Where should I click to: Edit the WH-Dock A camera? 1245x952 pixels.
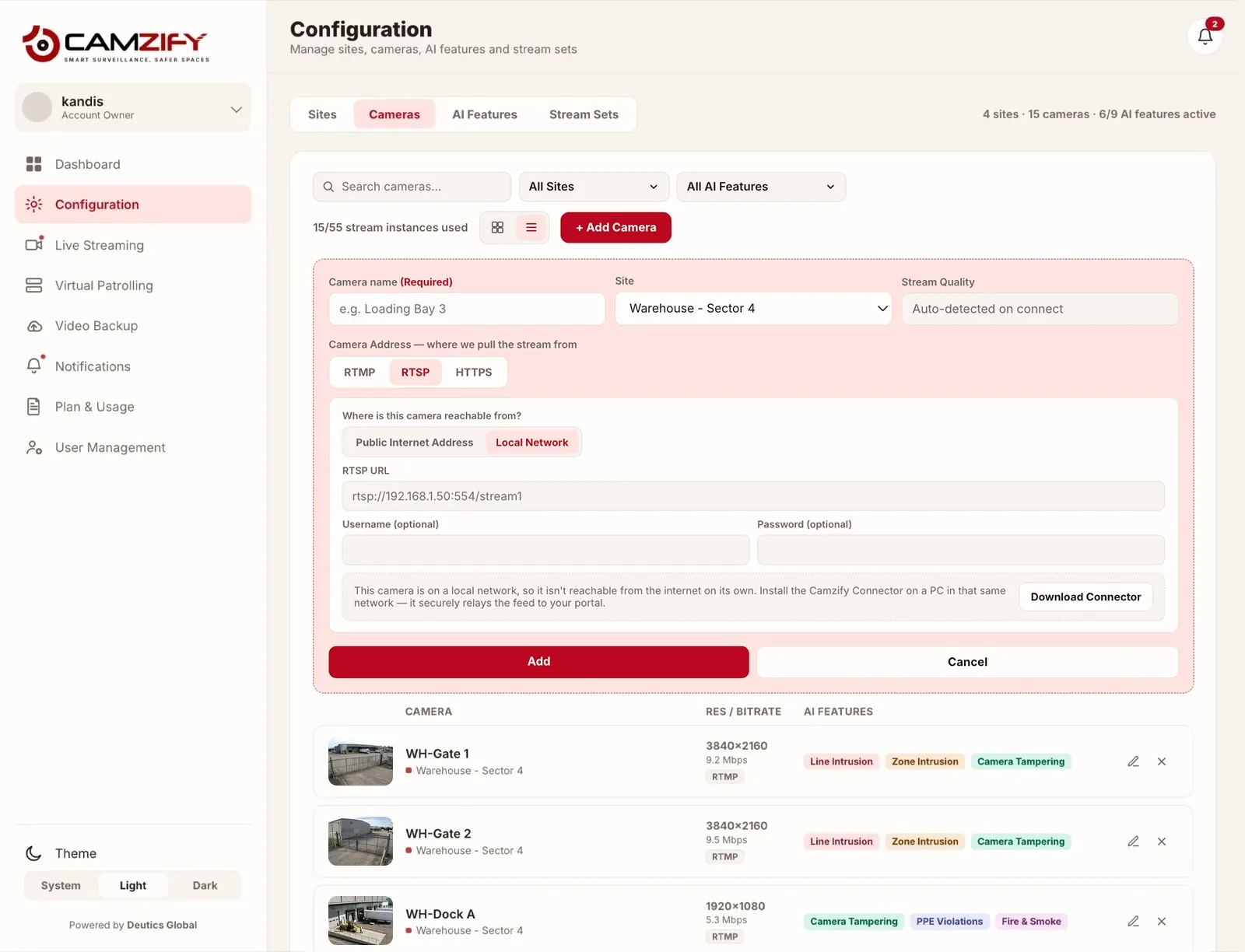(x=1133, y=922)
